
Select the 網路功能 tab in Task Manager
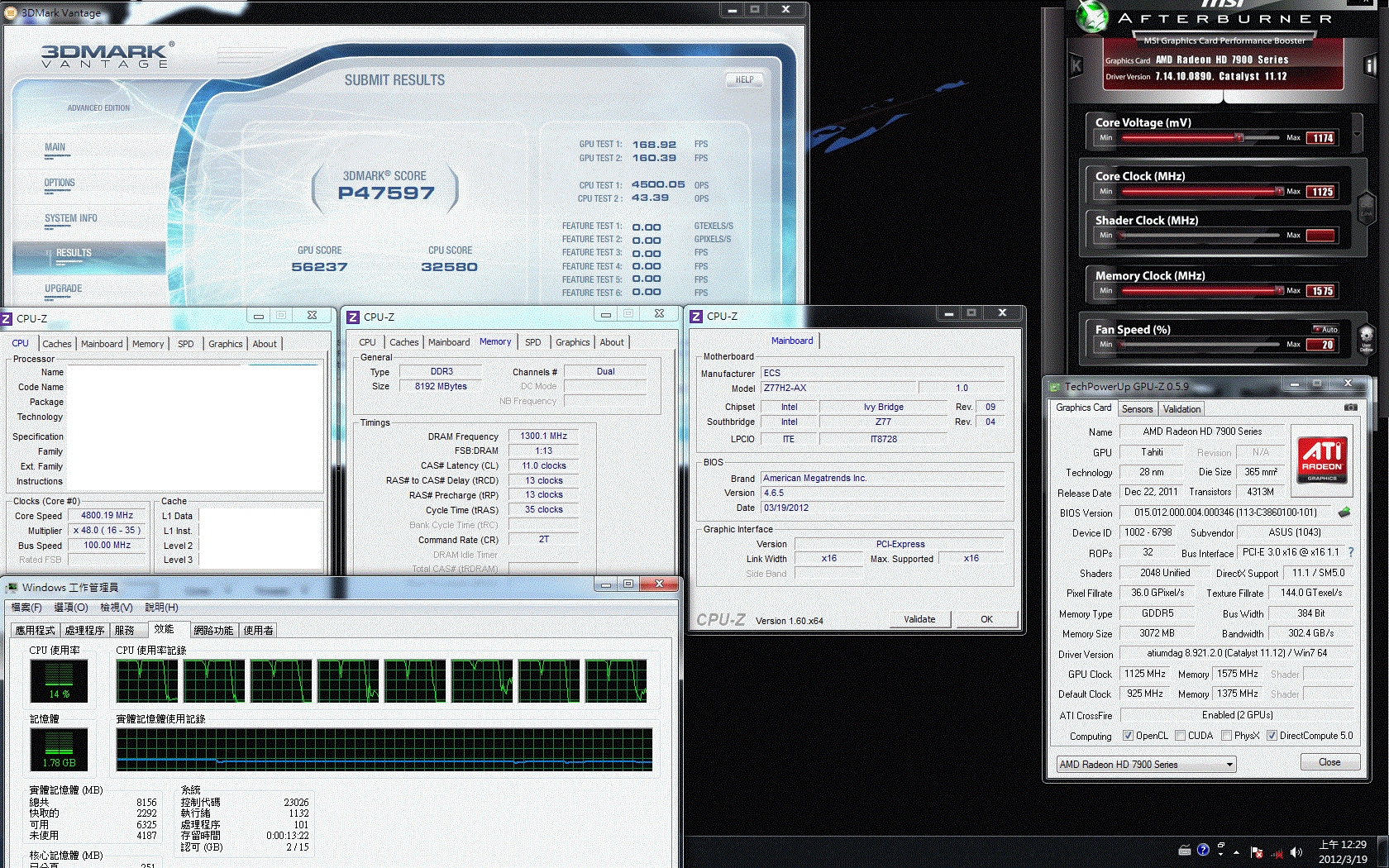tap(213, 631)
